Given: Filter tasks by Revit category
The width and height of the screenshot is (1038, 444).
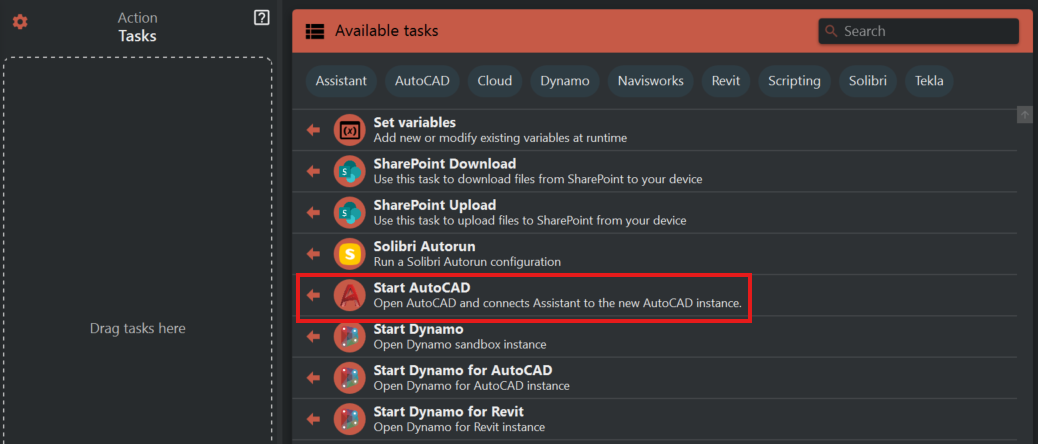Looking at the screenshot, I should (726, 81).
